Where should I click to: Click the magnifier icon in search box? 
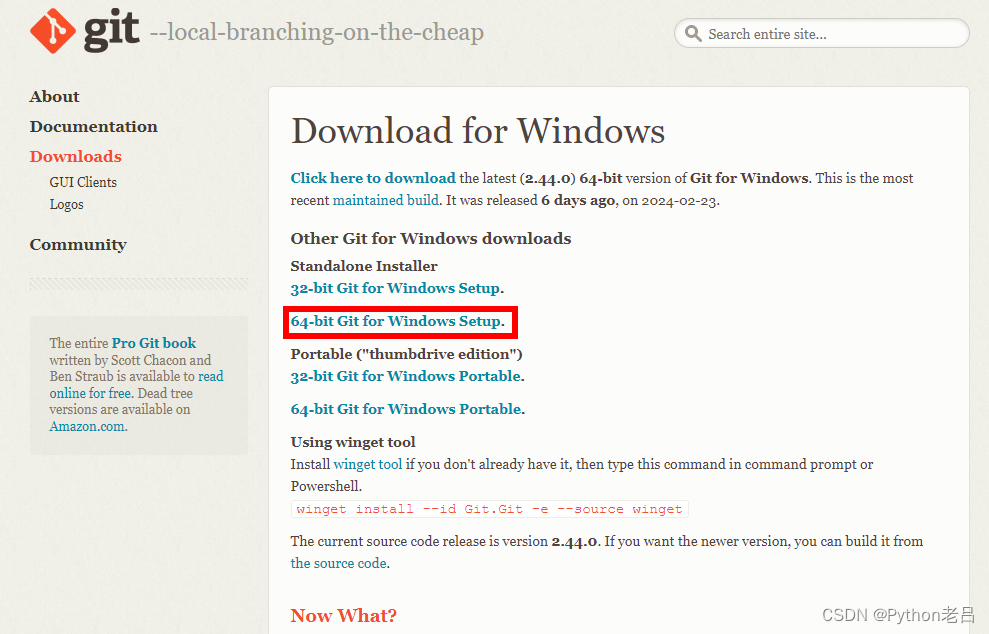pyautogui.click(x=693, y=33)
